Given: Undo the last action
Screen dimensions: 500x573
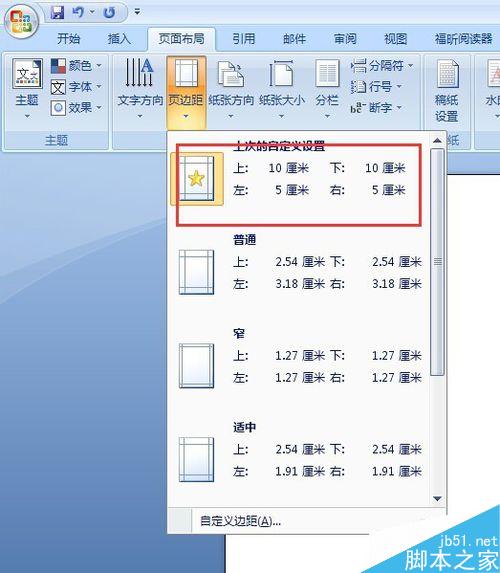Looking at the screenshot, I should [x=78, y=12].
